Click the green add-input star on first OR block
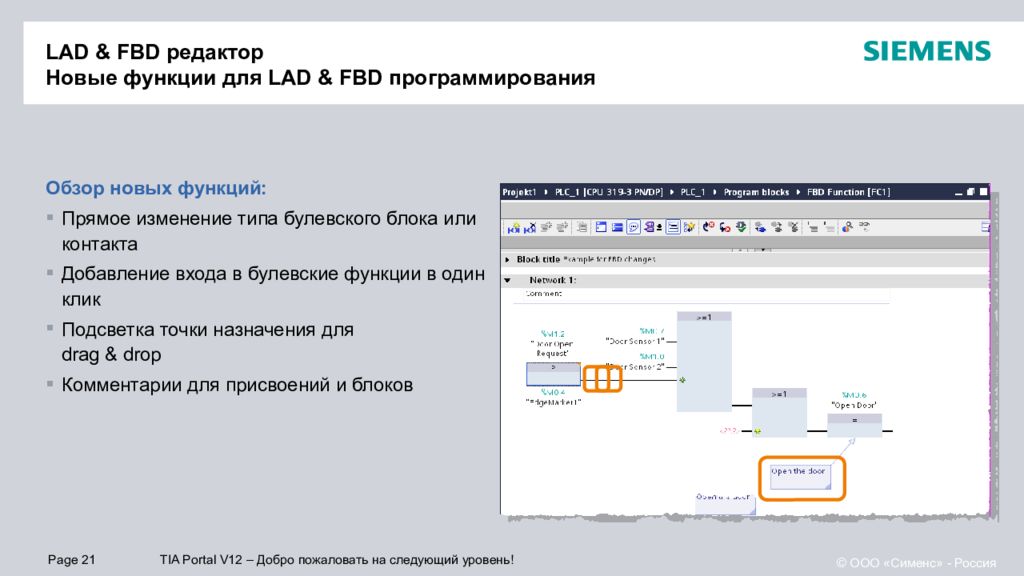 click(682, 380)
